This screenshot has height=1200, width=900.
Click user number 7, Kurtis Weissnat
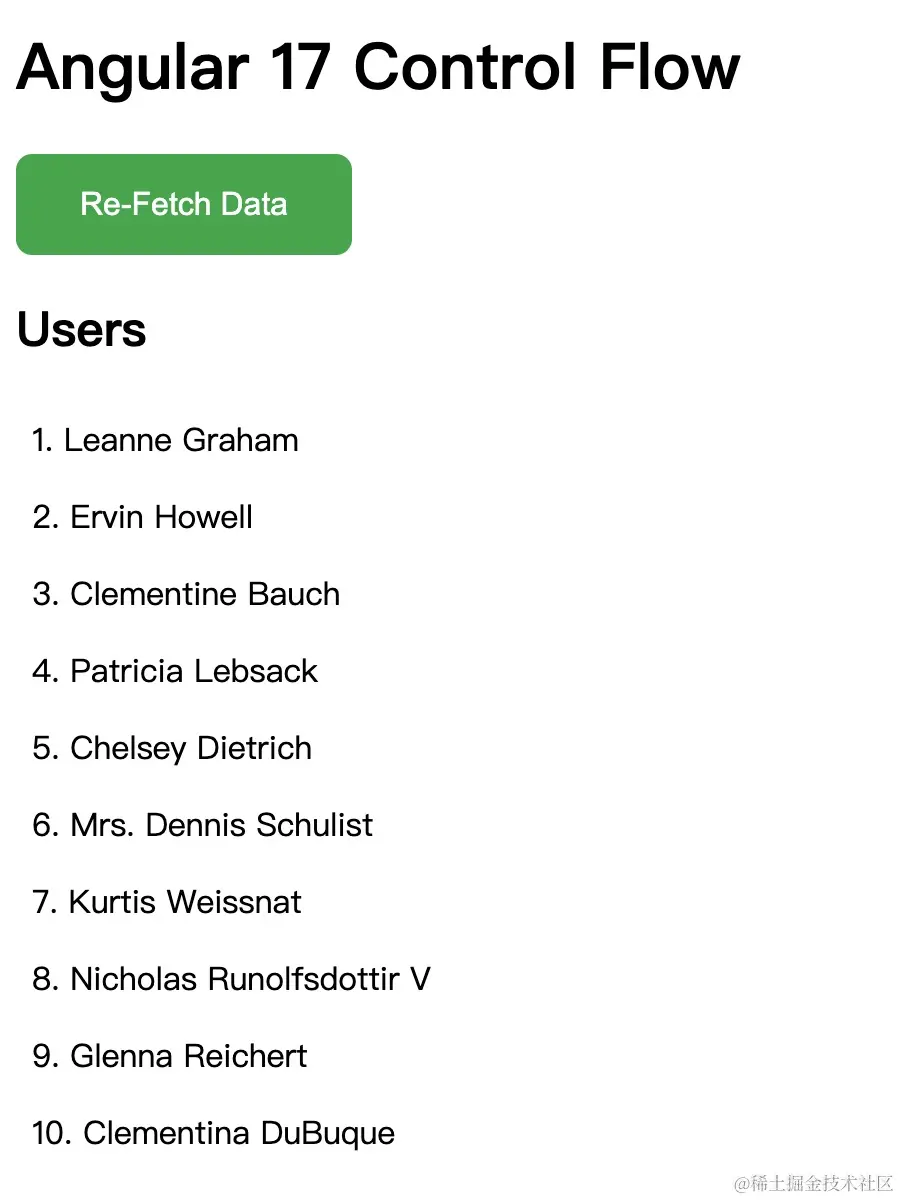point(184,902)
